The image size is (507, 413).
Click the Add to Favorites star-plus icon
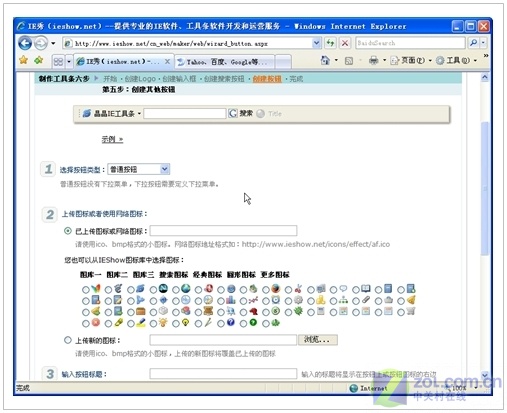pyautogui.click(x=39, y=60)
